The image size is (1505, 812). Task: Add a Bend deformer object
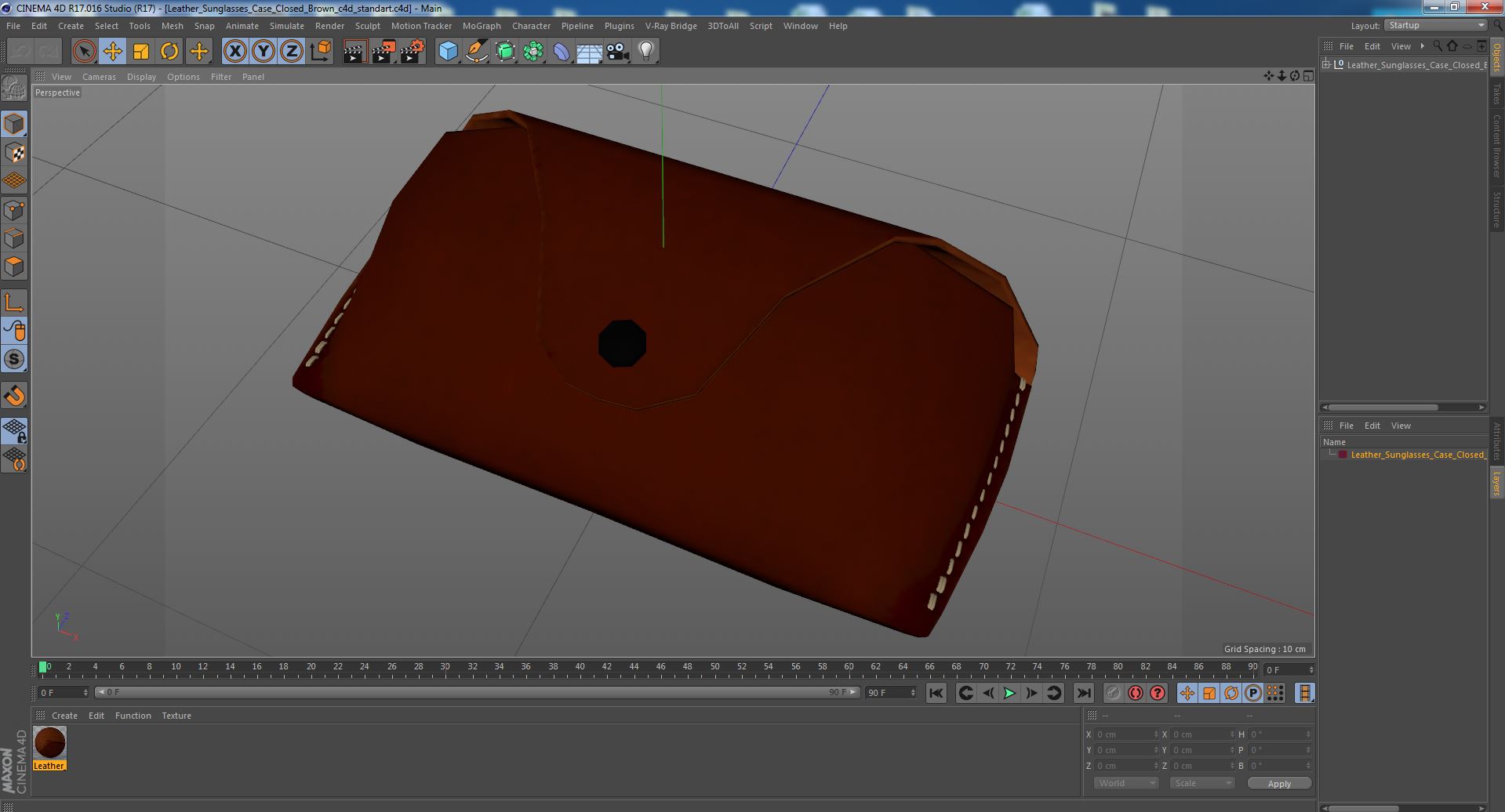click(562, 52)
